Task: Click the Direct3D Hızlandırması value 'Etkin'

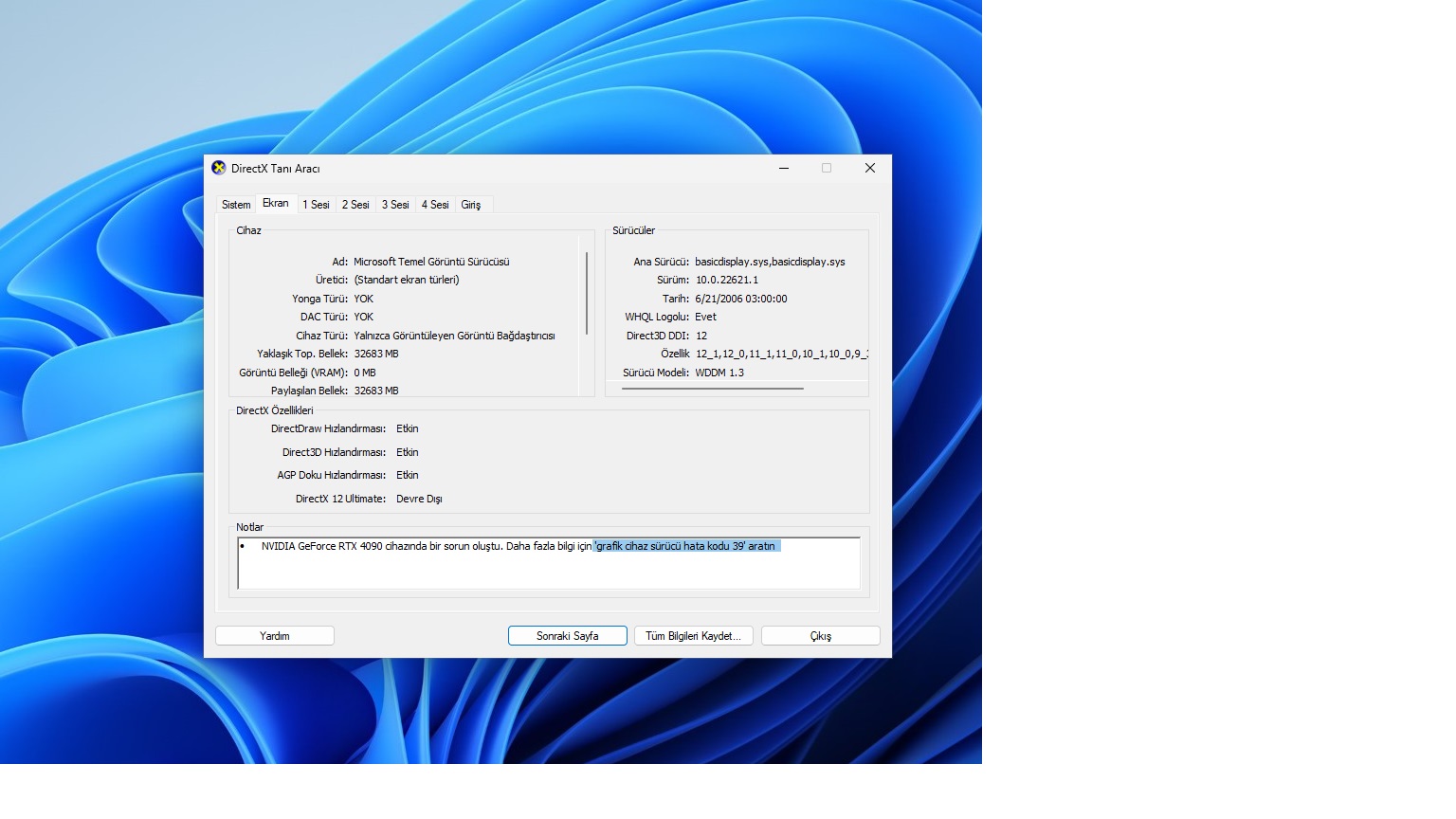Action: (408, 452)
